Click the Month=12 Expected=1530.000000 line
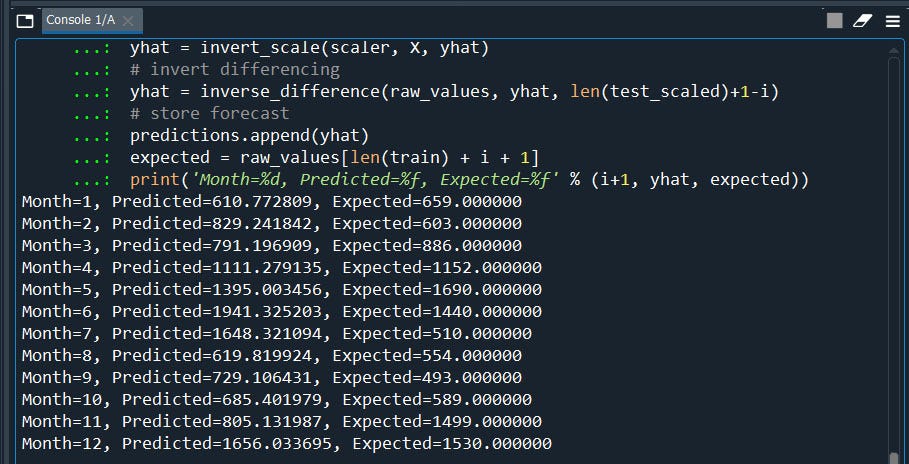Image resolution: width=909 pixels, height=464 pixels. 286,444
